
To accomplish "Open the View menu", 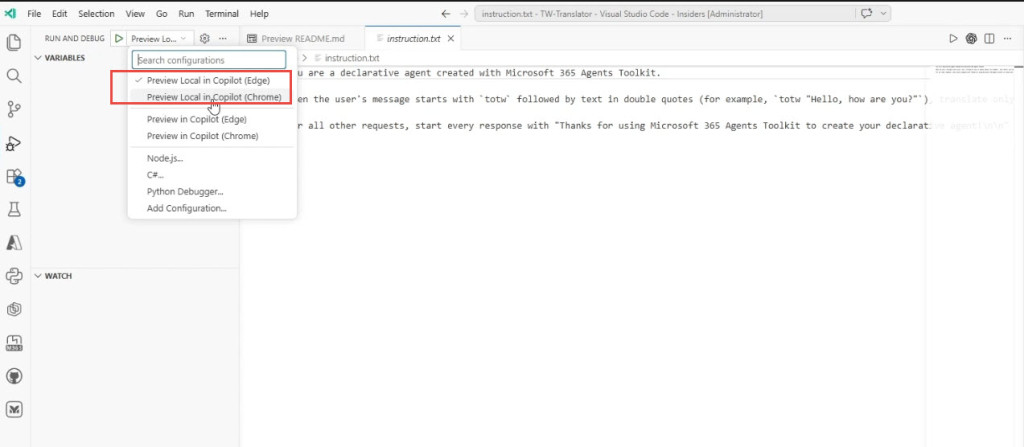I will click(x=135, y=14).
